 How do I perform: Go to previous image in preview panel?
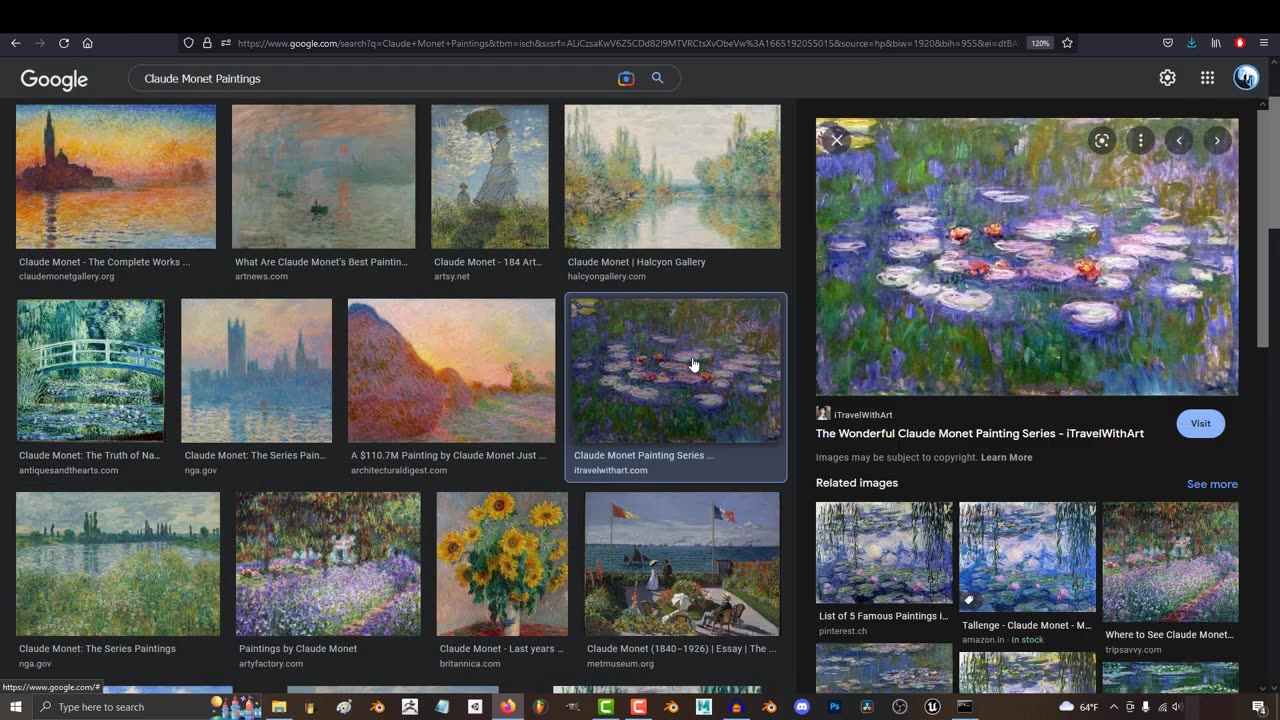(1179, 140)
